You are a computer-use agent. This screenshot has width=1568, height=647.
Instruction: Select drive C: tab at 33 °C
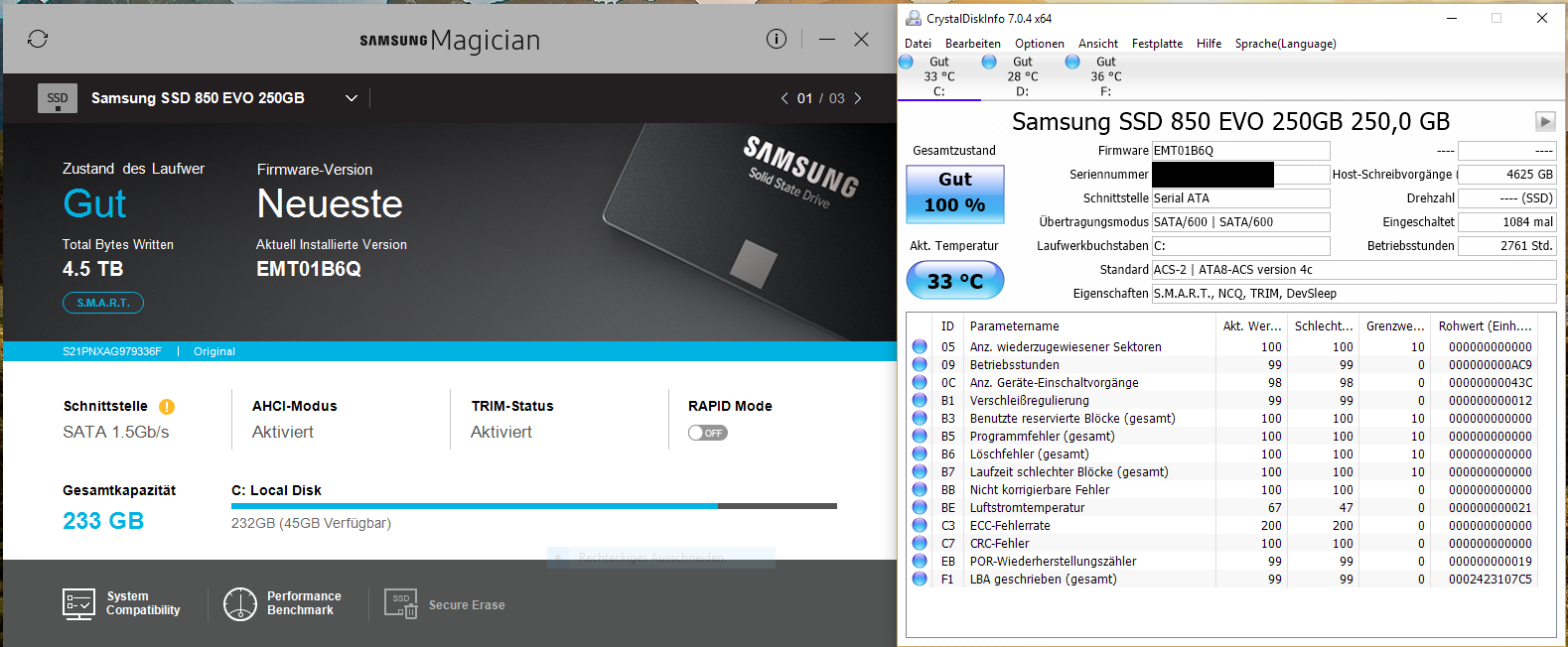tap(938, 76)
